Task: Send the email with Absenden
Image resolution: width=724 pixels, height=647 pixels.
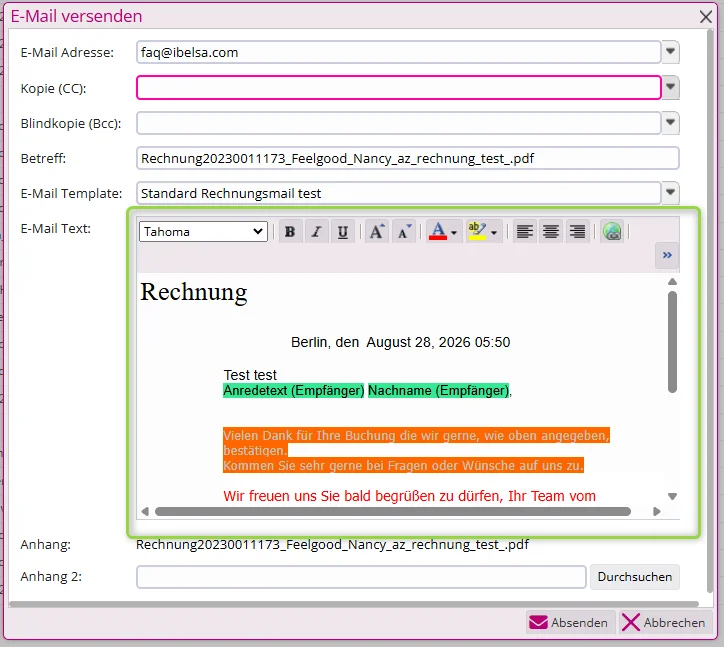Action: click(x=570, y=623)
